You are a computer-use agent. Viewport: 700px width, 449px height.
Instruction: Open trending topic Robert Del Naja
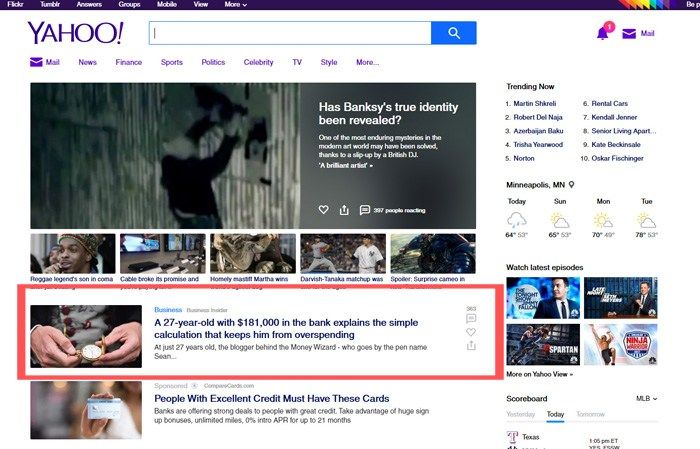point(538,117)
